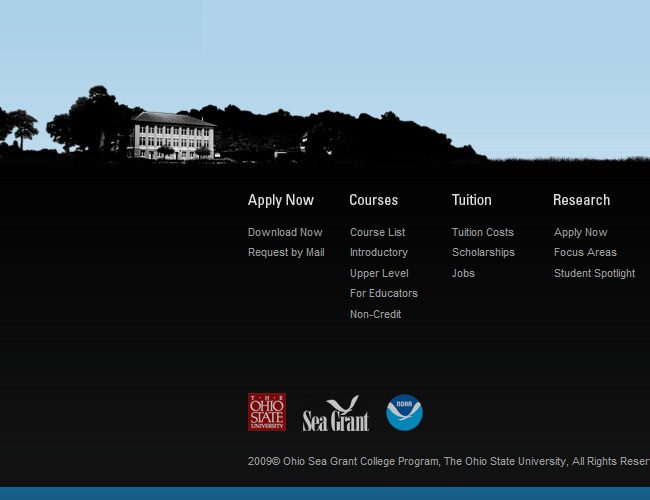
Task: Open the Courses footer heading
Action: tap(374, 200)
